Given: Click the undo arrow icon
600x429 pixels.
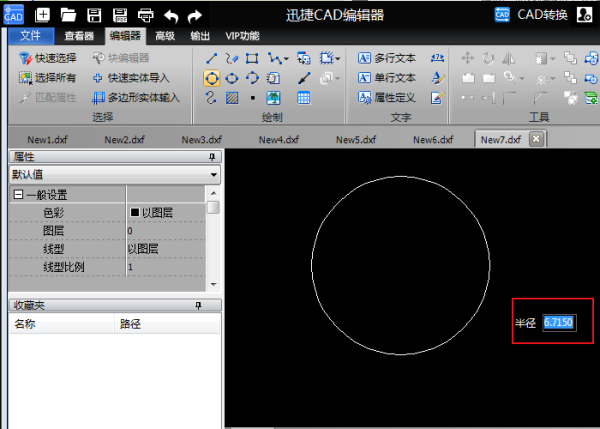Looking at the screenshot, I should tap(171, 14).
